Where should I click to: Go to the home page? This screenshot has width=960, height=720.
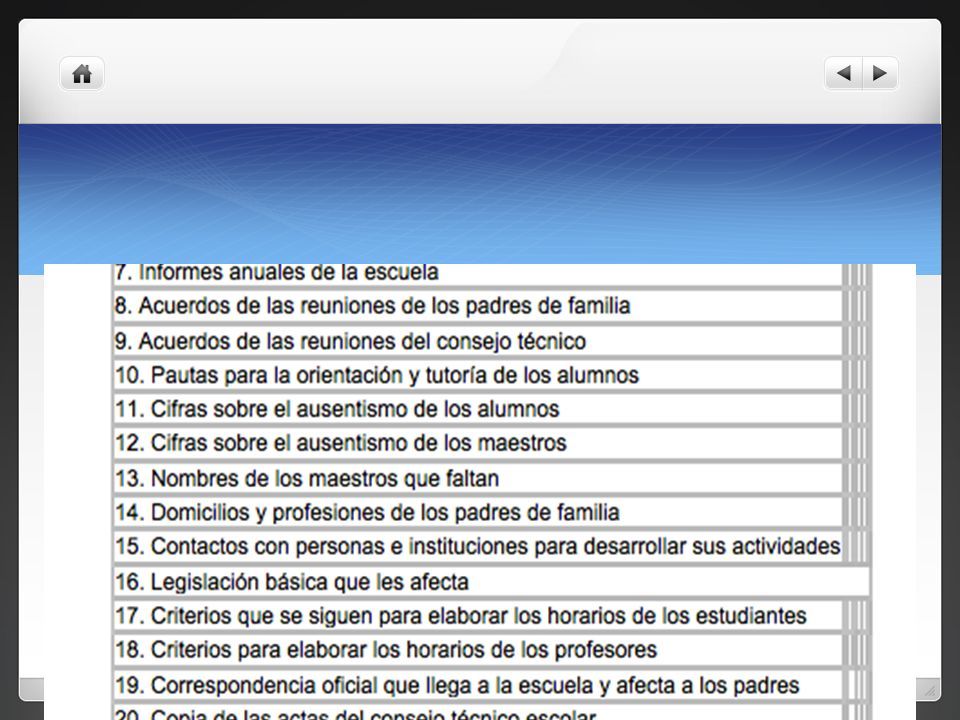[82, 74]
